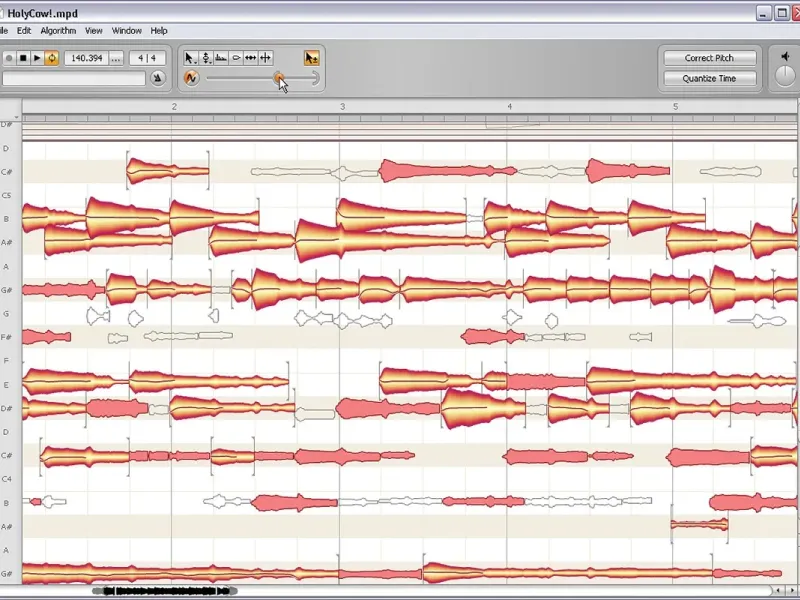Select the Pitch tool
Viewport: 800px width, 600px height.
point(206,58)
